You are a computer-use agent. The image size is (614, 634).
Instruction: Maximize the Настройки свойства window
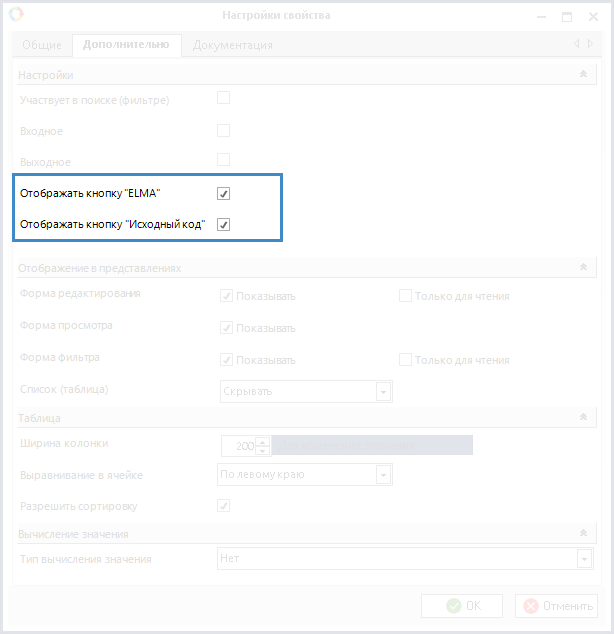point(567,17)
